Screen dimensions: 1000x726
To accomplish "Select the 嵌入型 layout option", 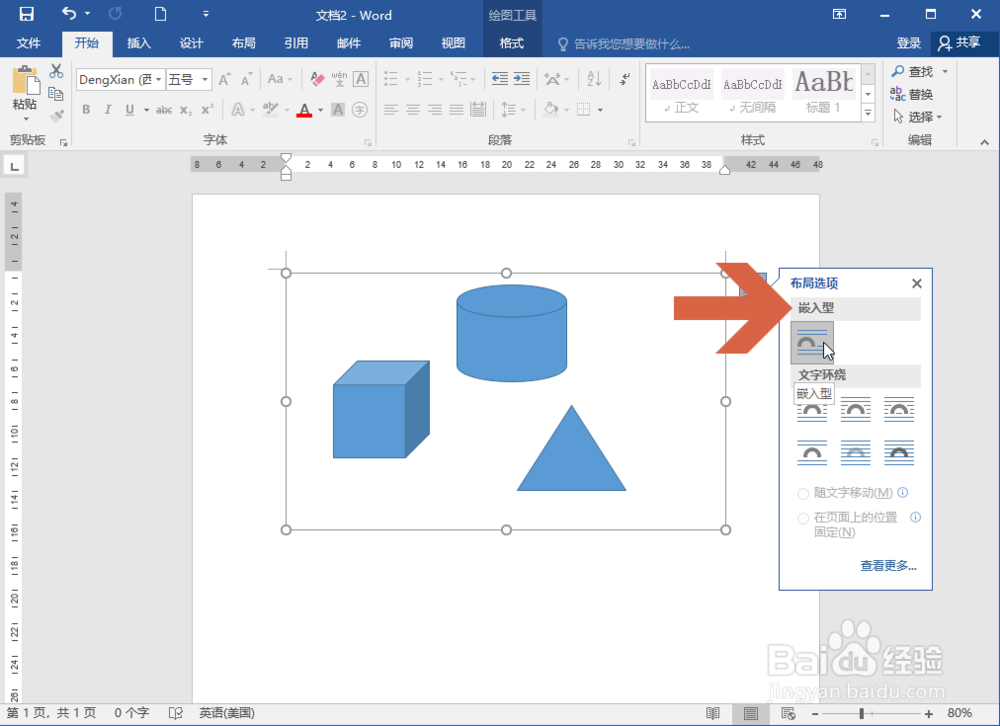I will click(x=813, y=342).
